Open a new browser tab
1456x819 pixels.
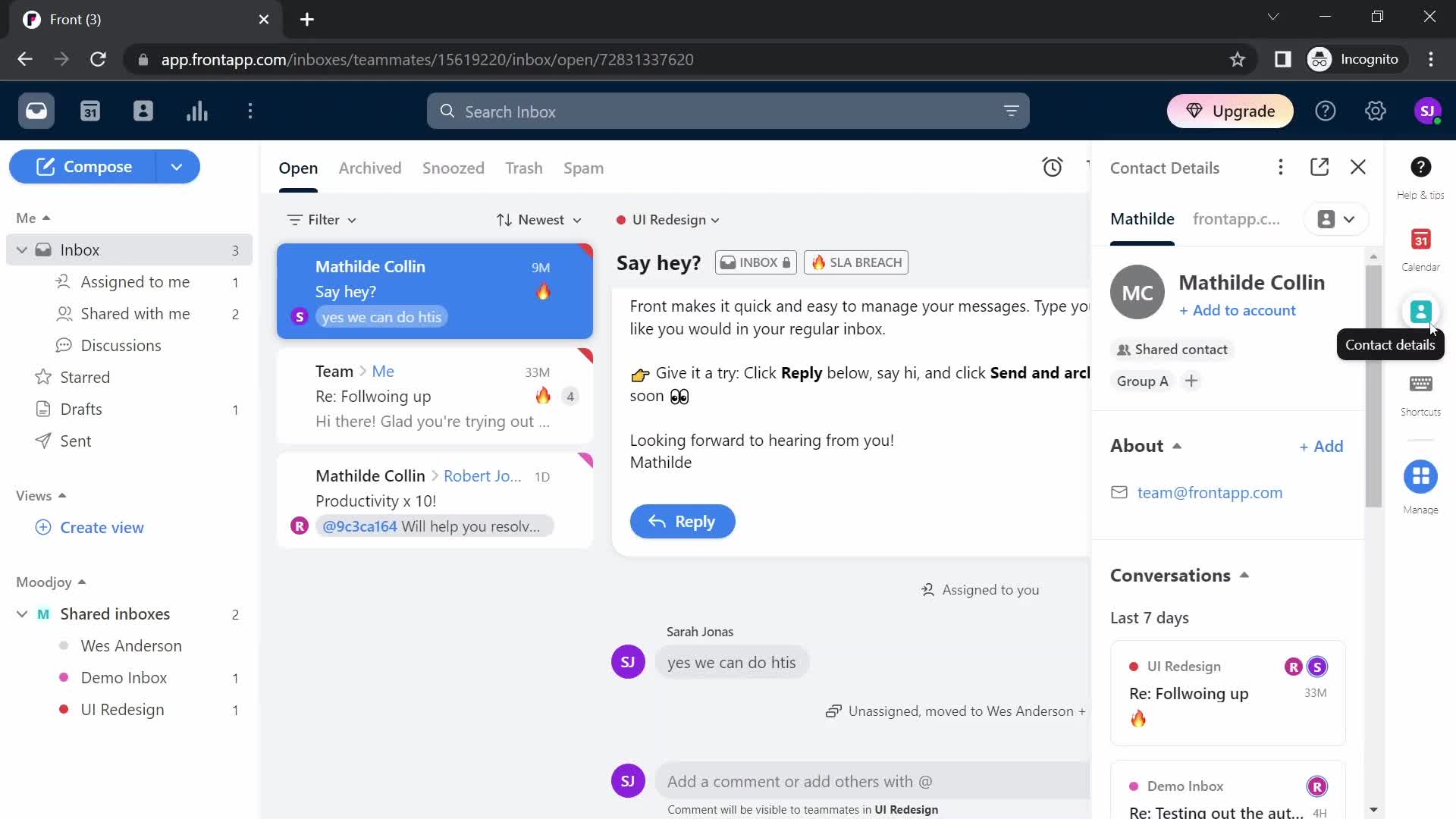pyautogui.click(x=307, y=20)
